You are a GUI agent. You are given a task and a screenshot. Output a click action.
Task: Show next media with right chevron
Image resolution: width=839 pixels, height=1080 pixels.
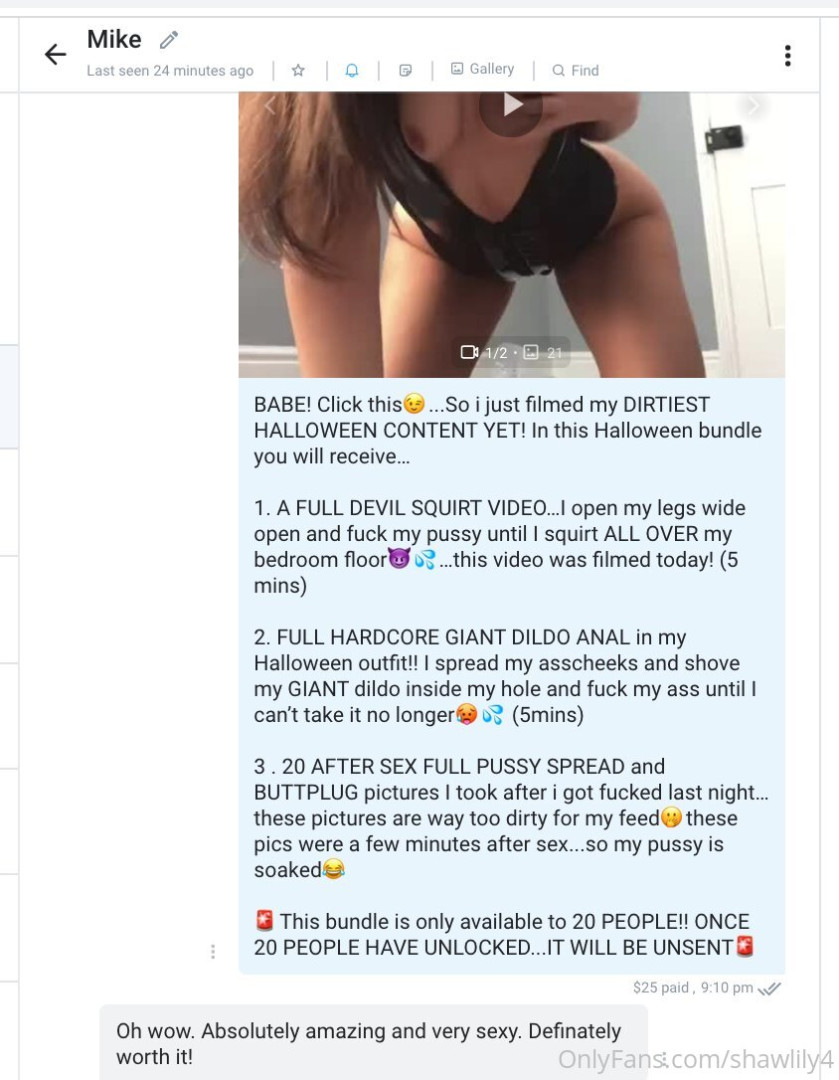752,105
